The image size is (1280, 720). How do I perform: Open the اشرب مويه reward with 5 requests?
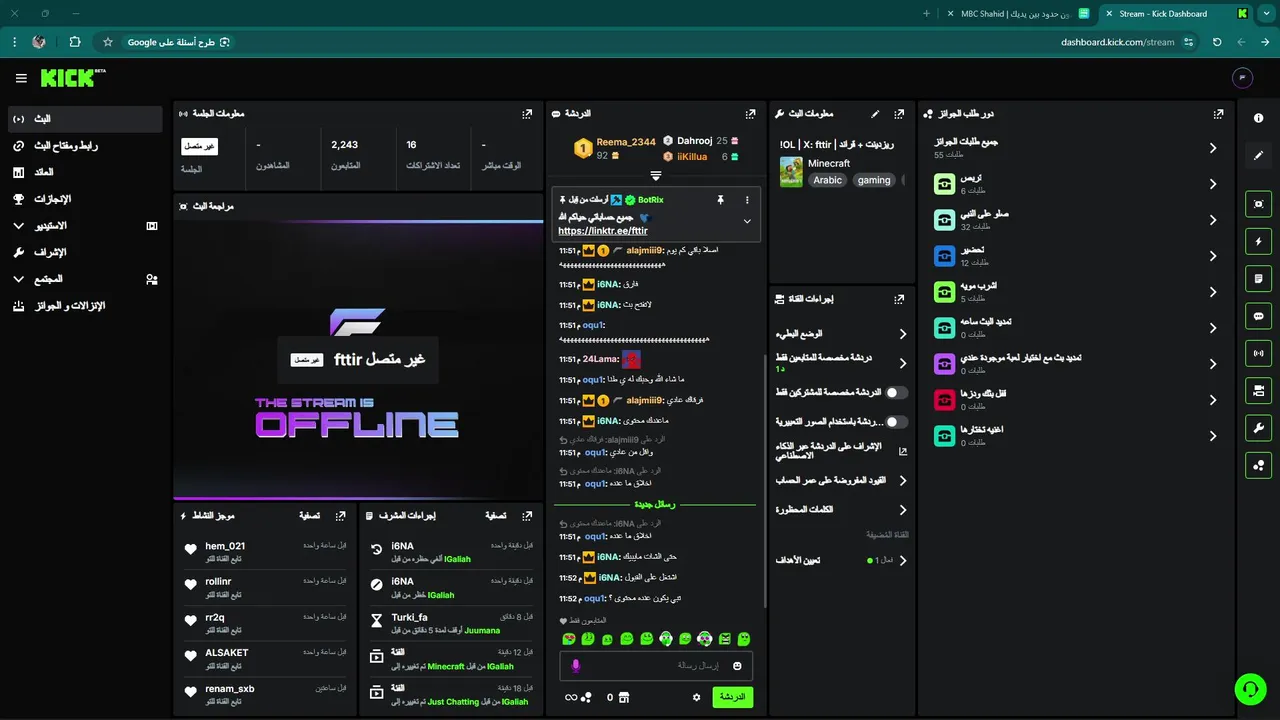pos(1075,292)
